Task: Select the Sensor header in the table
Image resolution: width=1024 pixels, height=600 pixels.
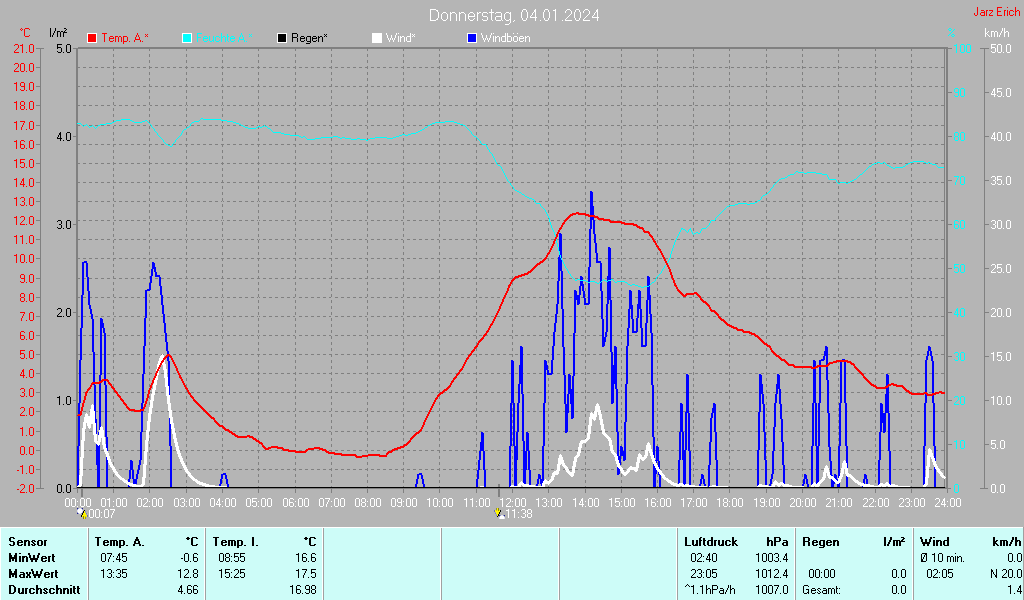Action: click(x=26, y=542)
